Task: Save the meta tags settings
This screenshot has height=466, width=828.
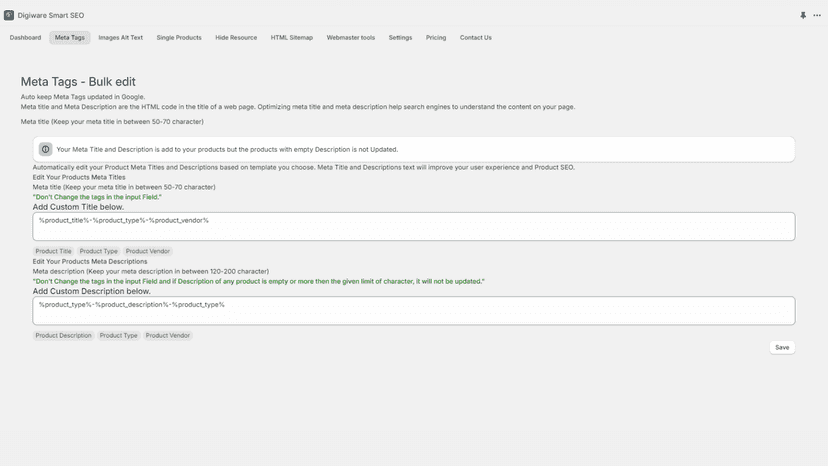Action: point(782,348)
